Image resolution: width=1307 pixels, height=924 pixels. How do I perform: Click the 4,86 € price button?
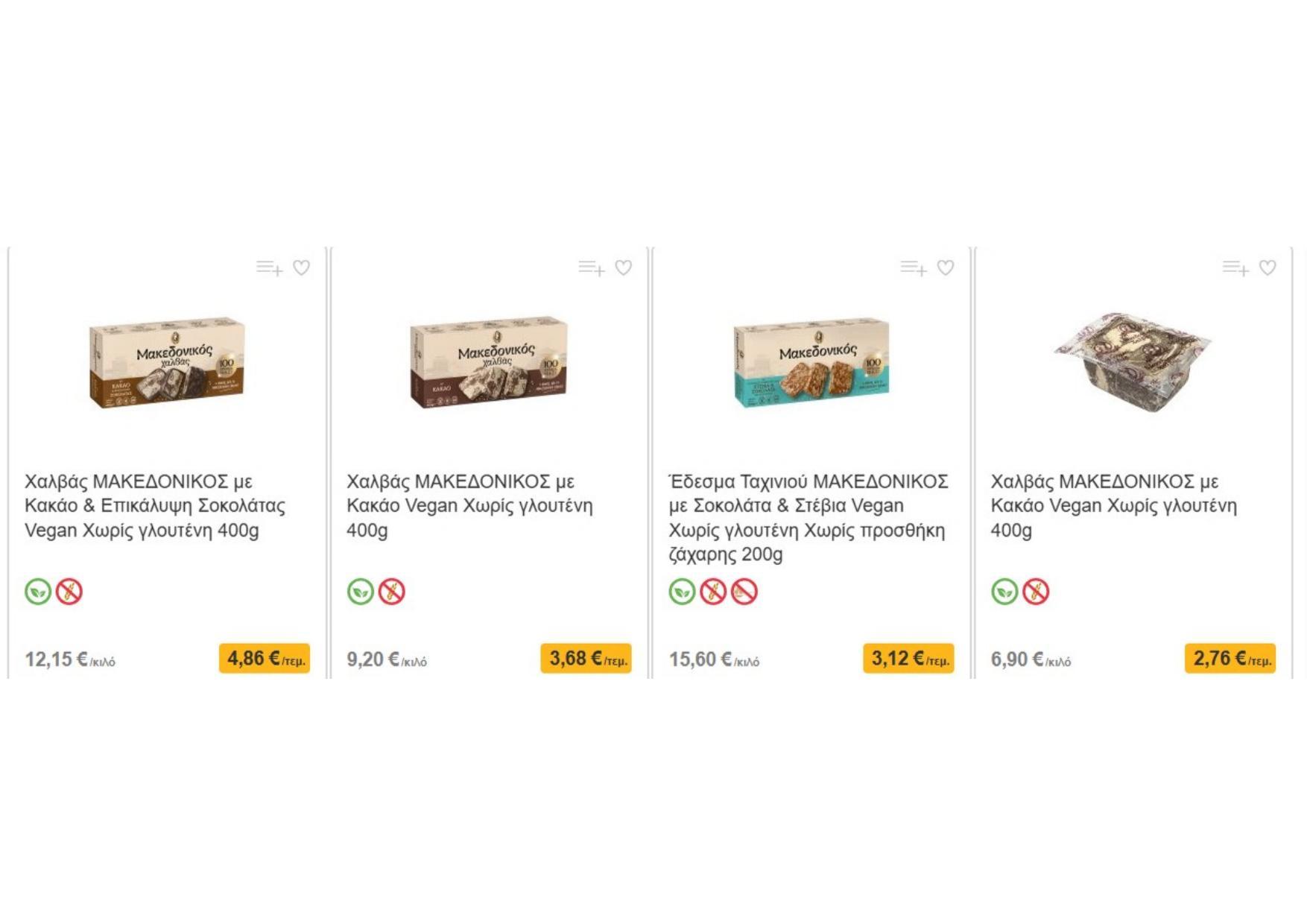[265, 659]
